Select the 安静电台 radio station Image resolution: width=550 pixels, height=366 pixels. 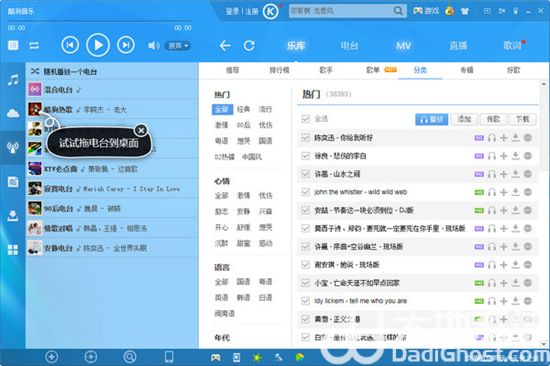pos(112,248)
